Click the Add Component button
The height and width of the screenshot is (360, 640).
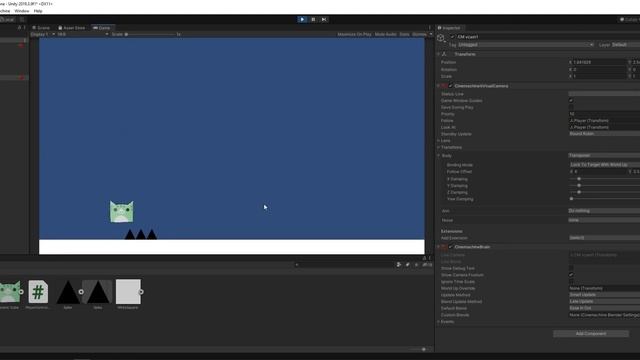tap(591, 333)
